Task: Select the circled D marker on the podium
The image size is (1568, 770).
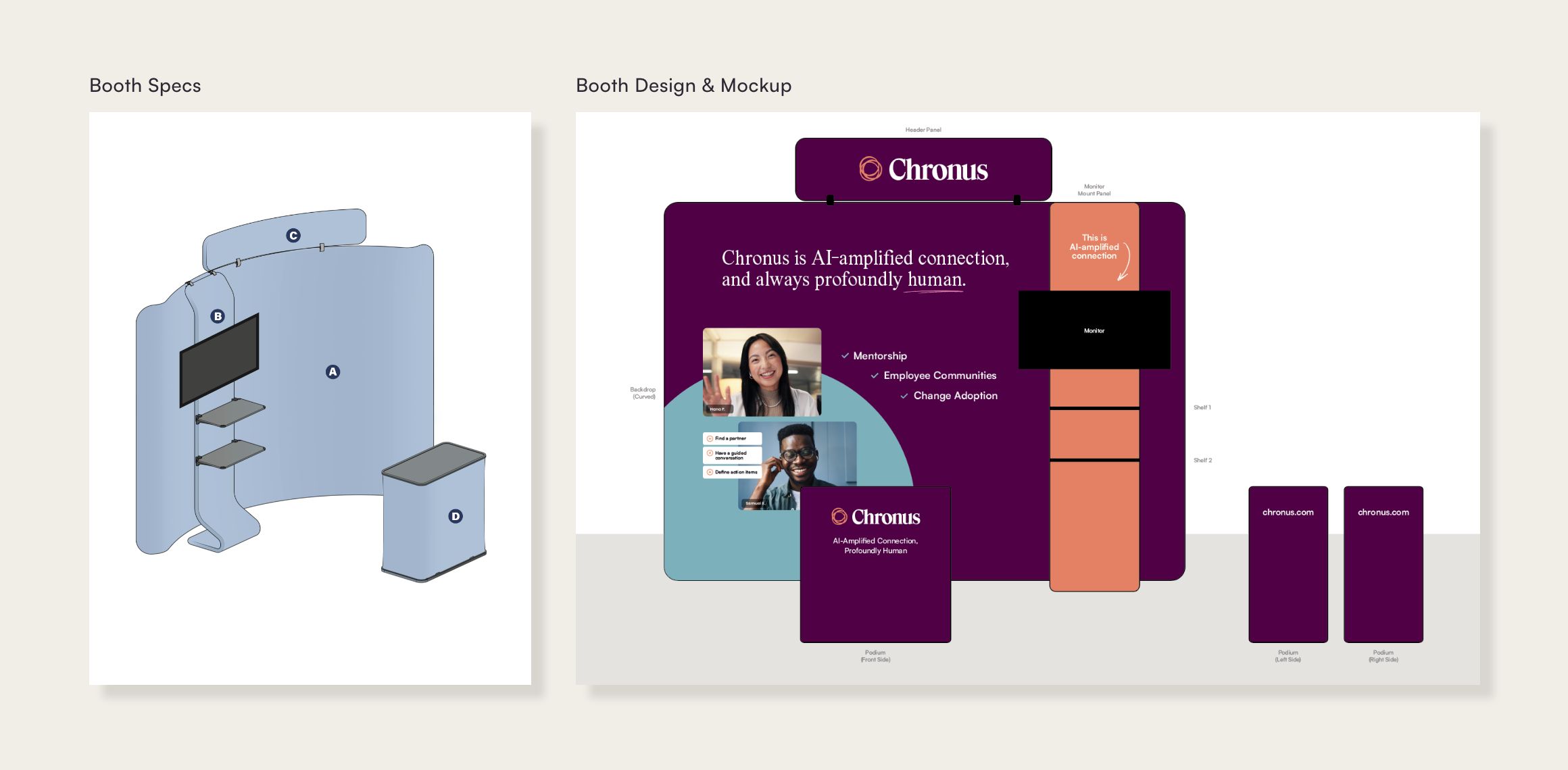Action: (456, 516)
